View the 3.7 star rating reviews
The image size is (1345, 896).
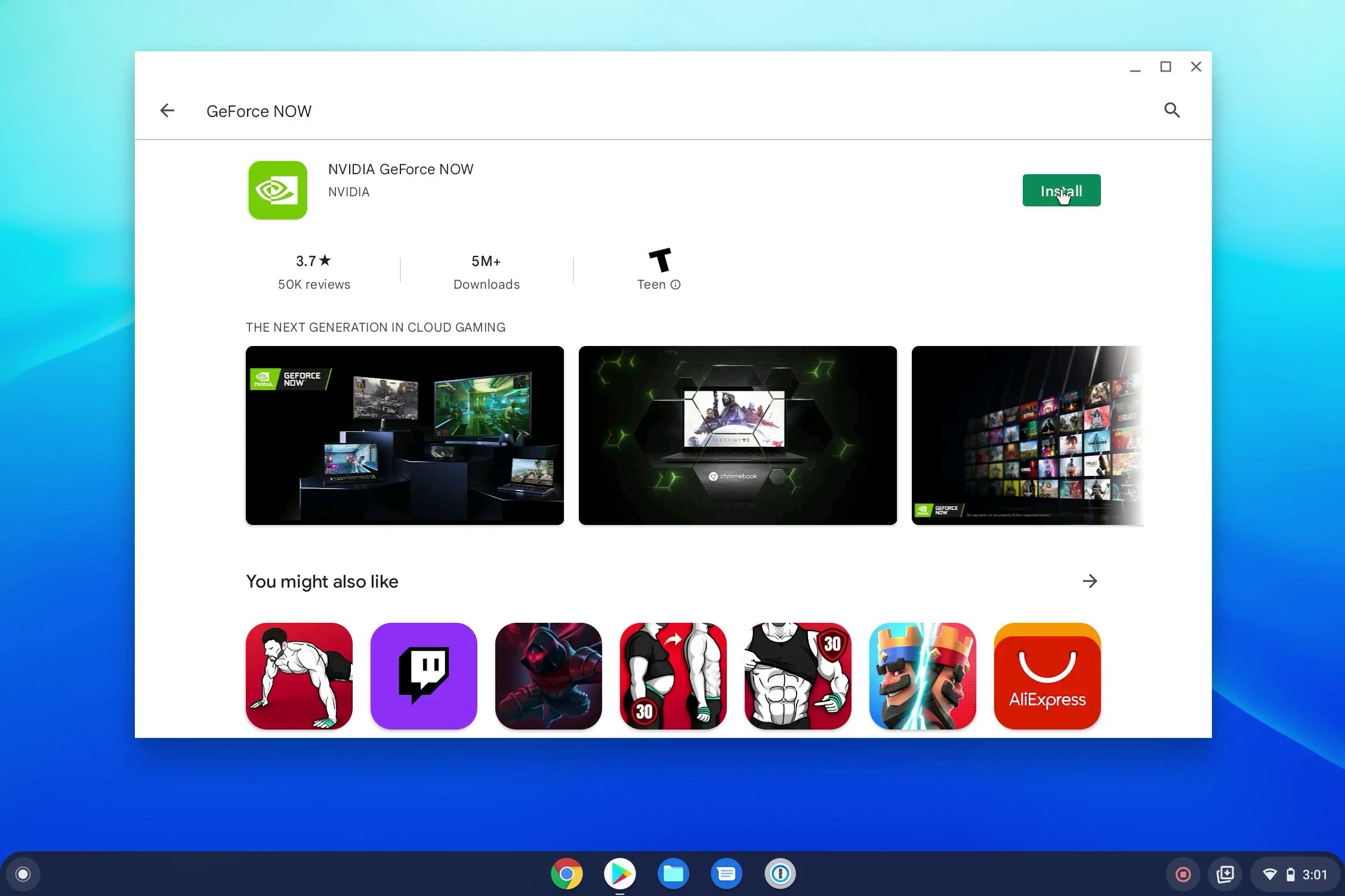click(x=314, y=272)
